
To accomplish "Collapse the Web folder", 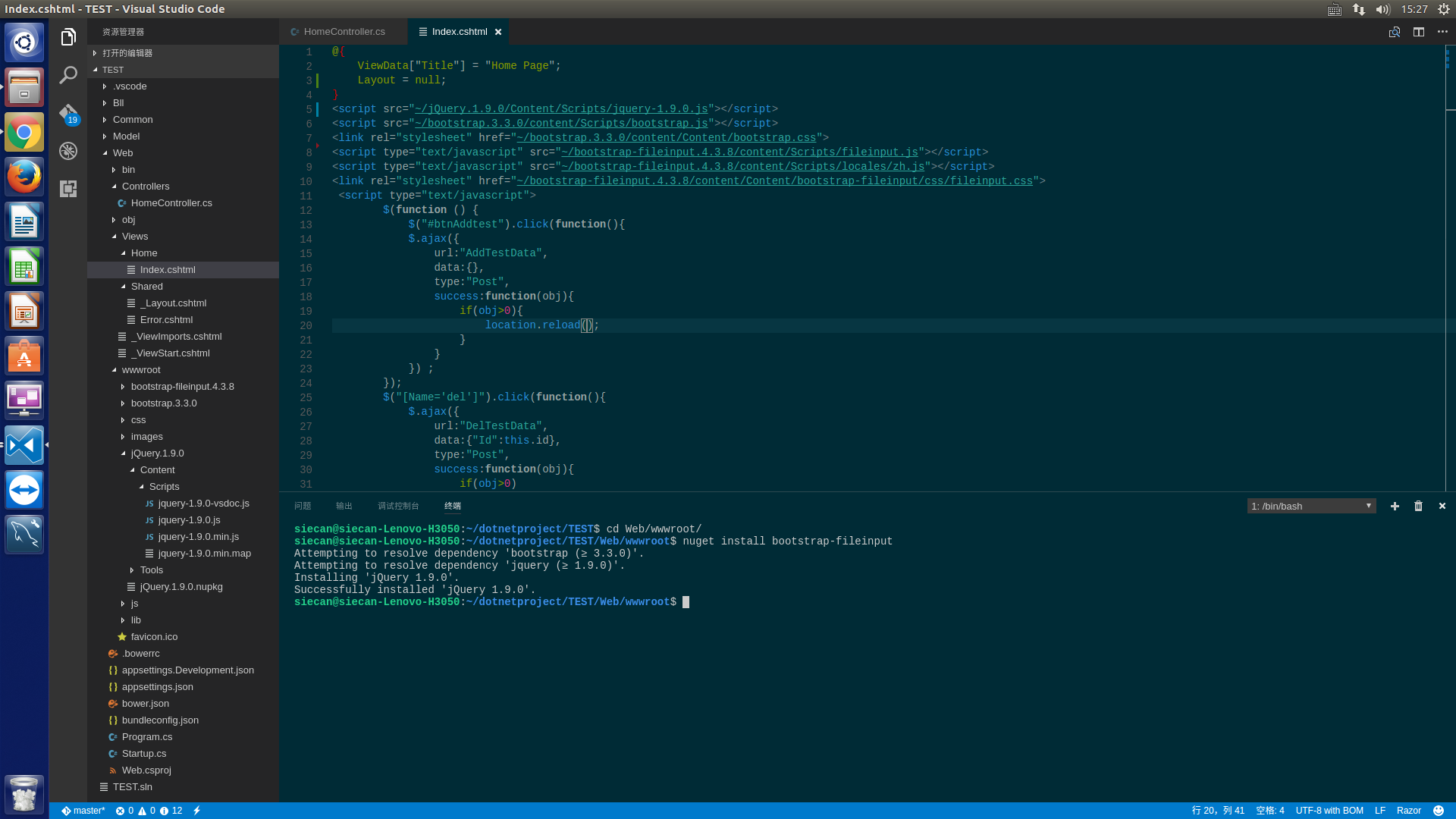I will click(183, 153).
